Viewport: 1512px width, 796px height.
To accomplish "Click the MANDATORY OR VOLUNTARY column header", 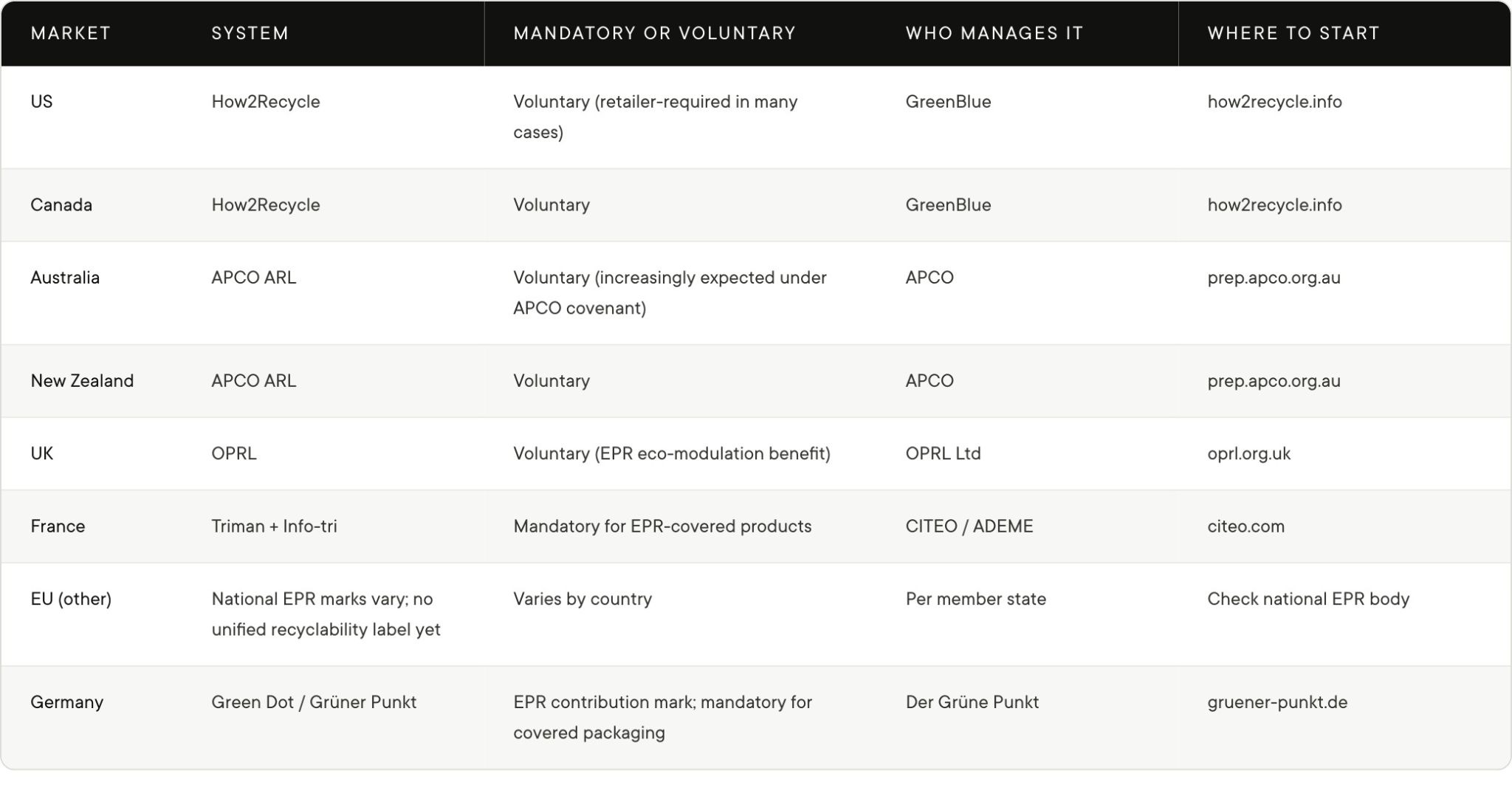I will click(x=655, y=33).
